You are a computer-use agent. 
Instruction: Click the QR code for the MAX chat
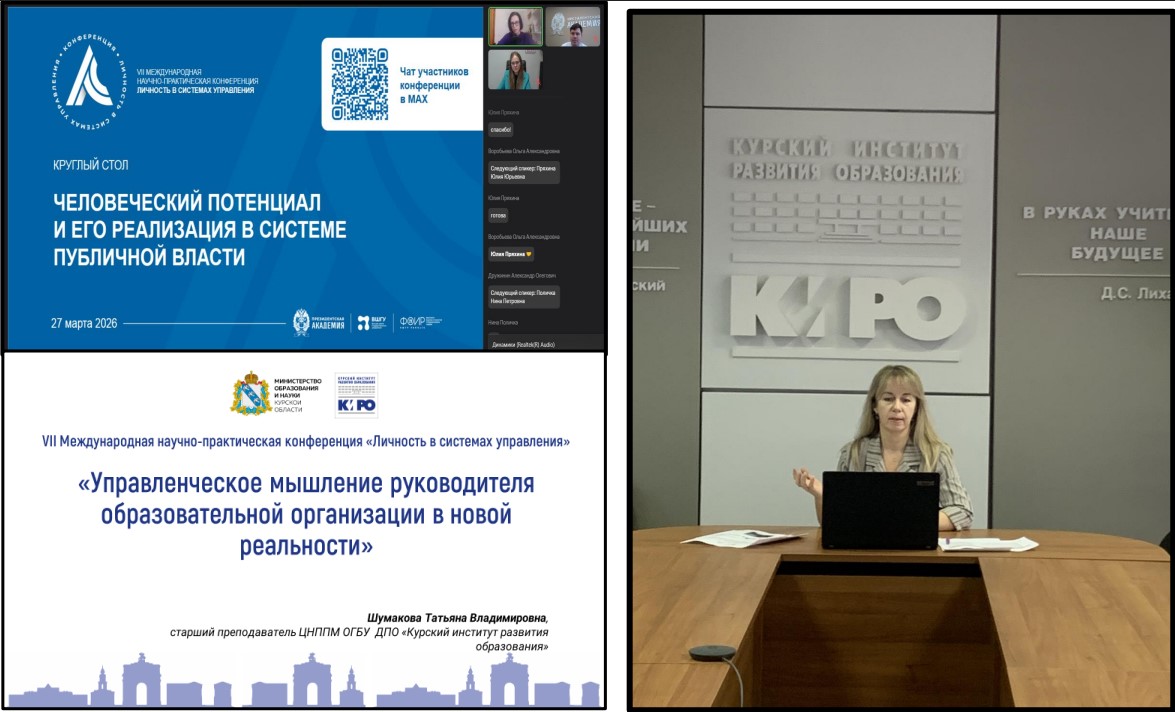tap(359, 84)
